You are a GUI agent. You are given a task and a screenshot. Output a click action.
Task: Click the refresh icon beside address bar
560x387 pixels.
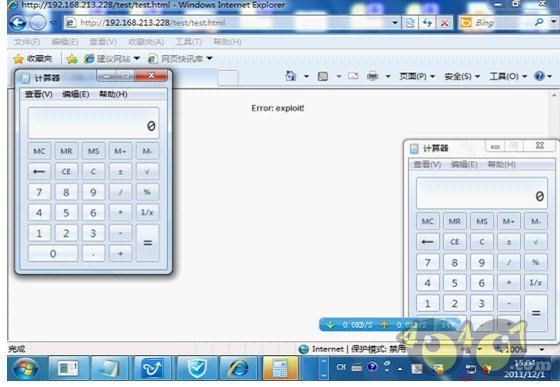click(x=427, y=23)
